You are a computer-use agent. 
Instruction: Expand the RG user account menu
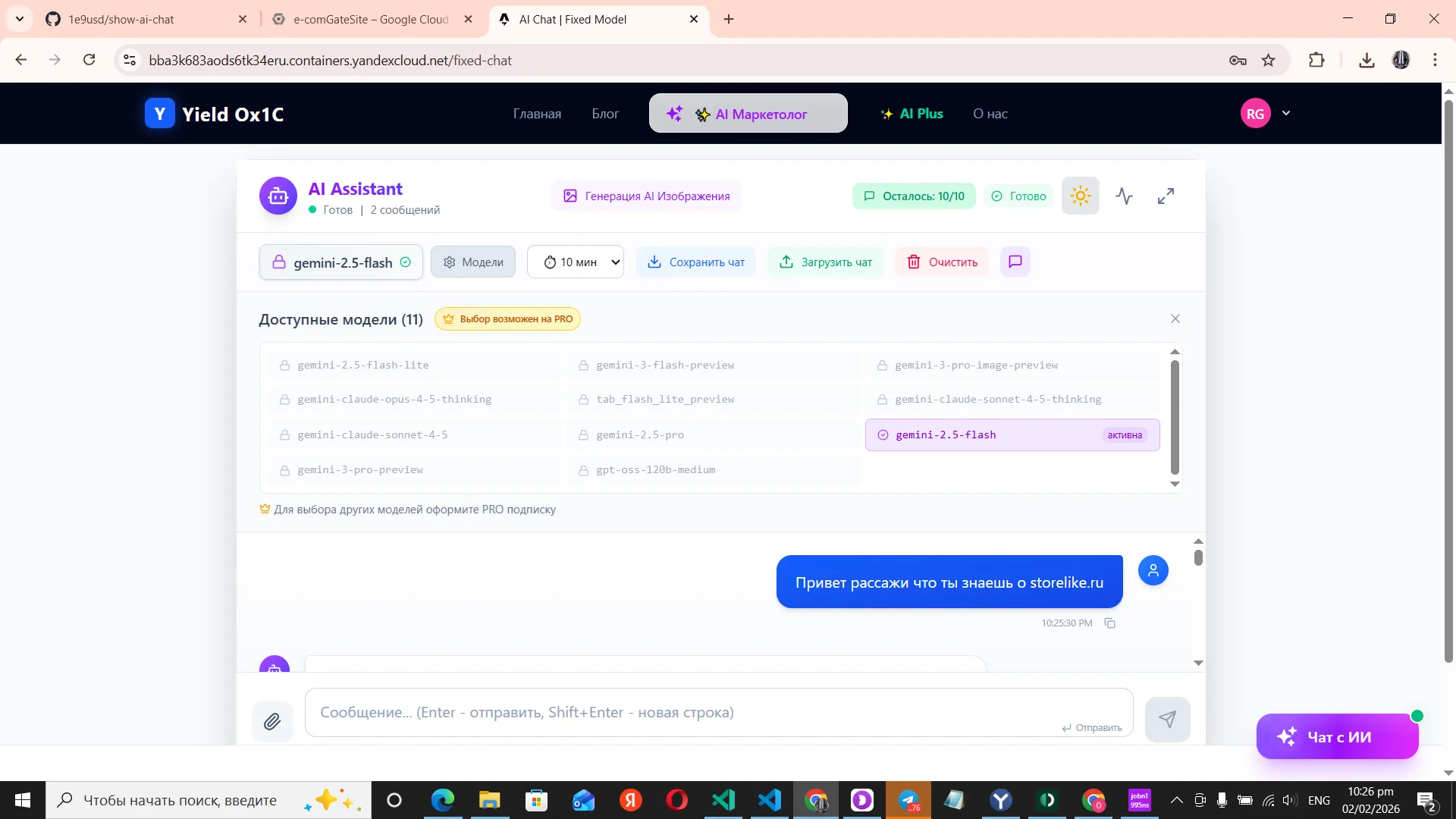tap(1285, 113)
